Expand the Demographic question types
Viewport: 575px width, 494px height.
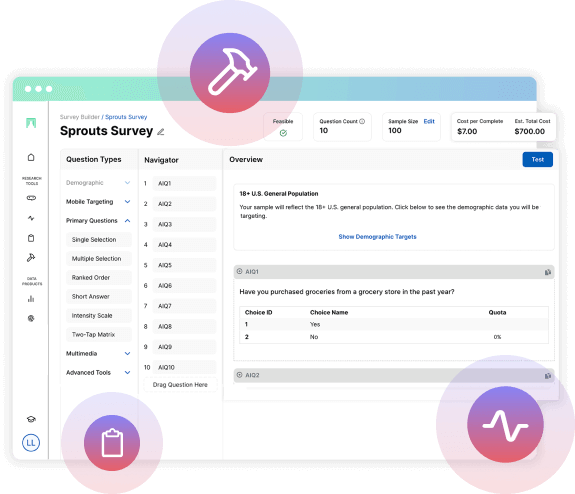coord(127,183)
